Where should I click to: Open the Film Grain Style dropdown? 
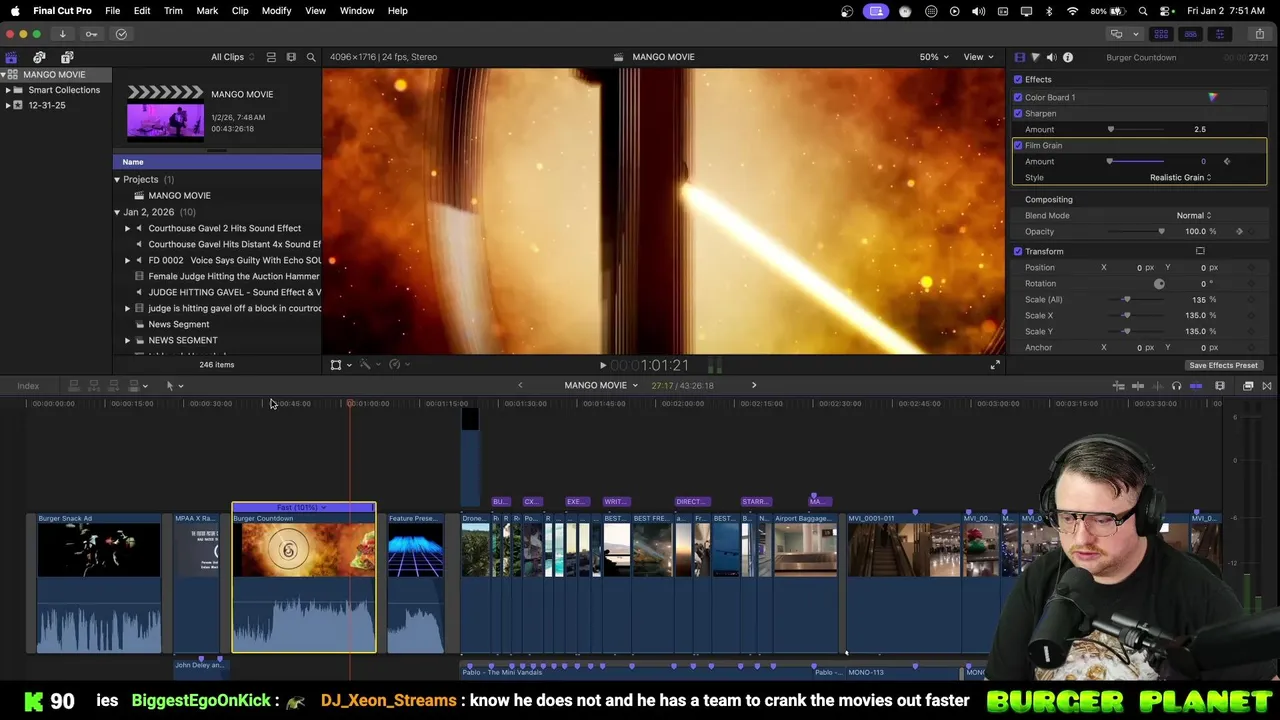pyautogui.click(x=1180, y=177)
